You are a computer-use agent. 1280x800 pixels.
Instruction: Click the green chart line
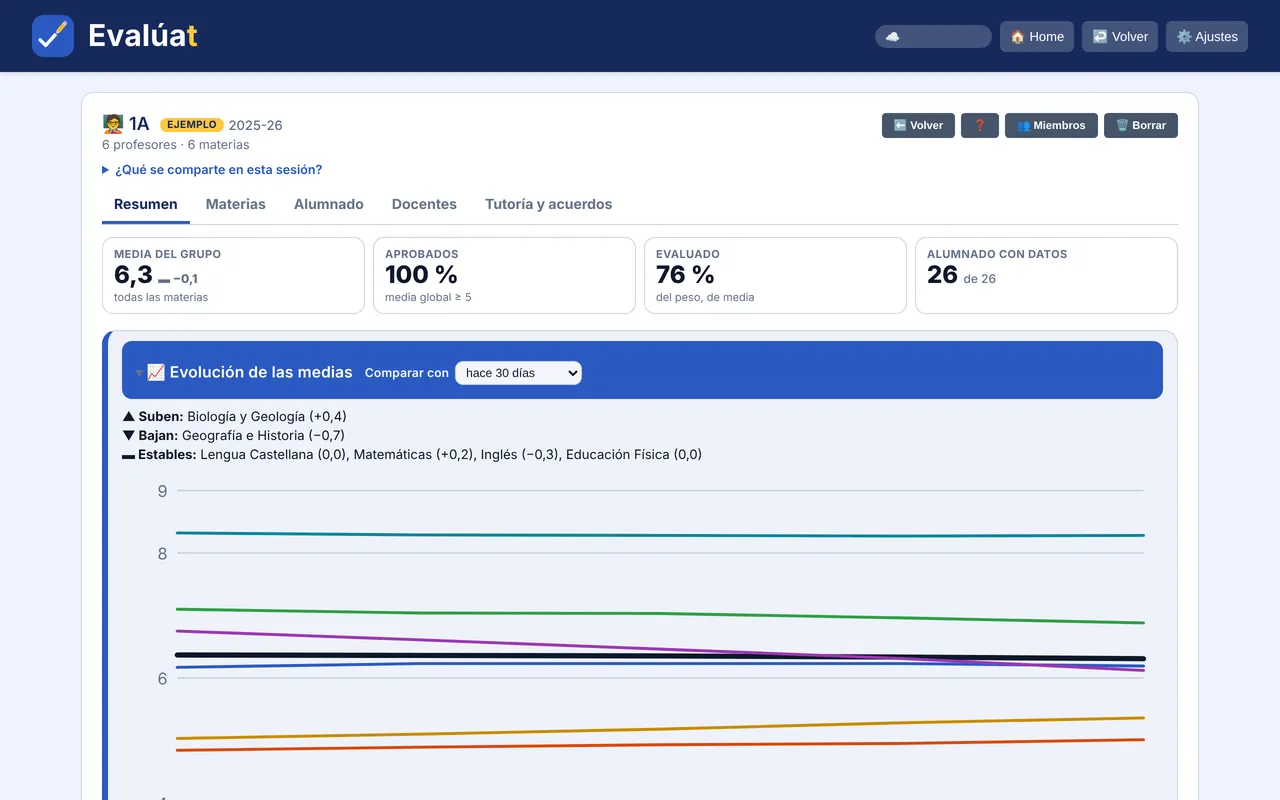pos(660,614)
